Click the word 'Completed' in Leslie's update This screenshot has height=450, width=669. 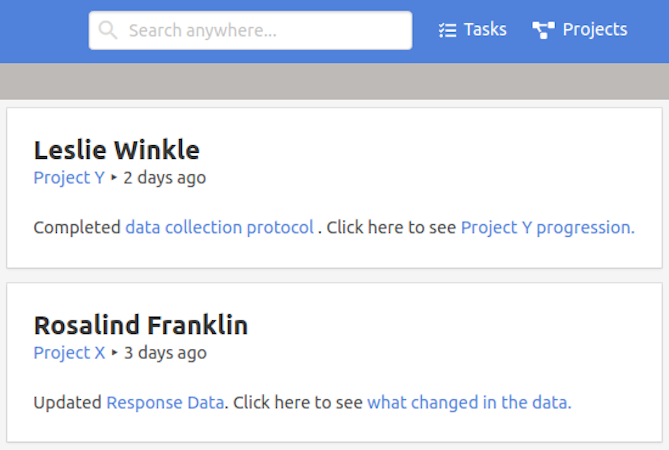tap(77, 227)
